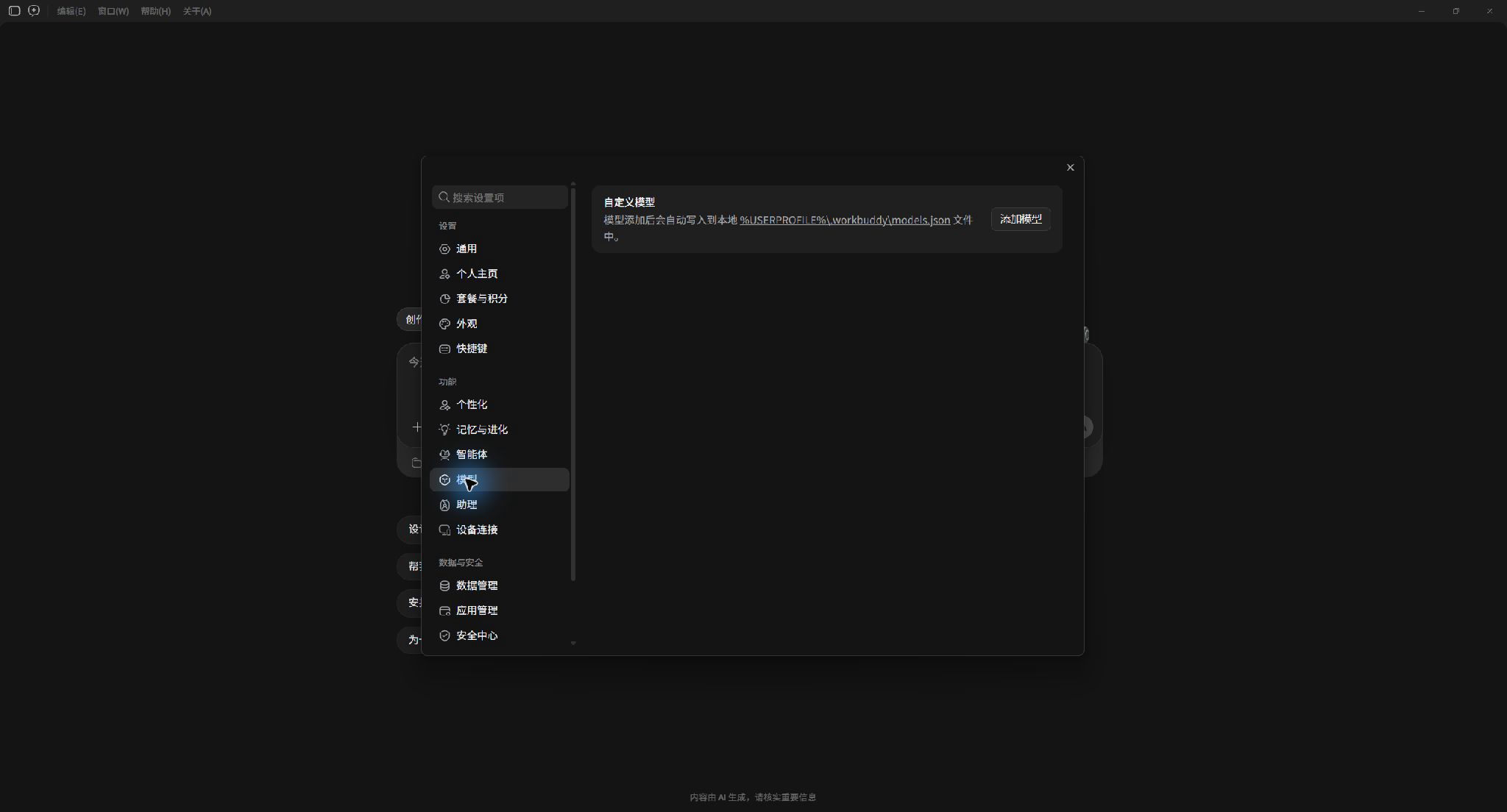Select 外观 palette icon
This screenshot has height=812, width=1507.
(x=444, y=324)
